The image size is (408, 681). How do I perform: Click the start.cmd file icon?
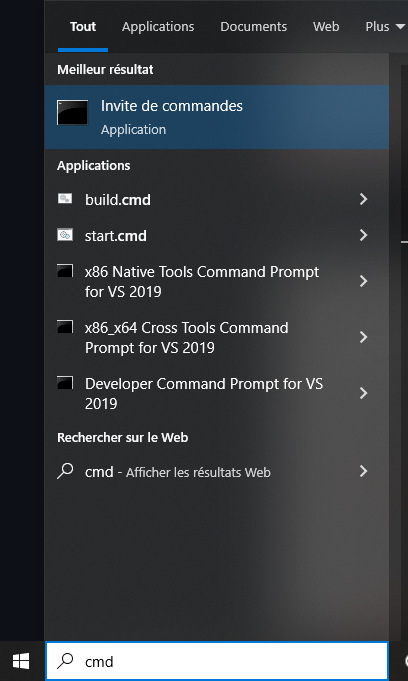[65, 235]
